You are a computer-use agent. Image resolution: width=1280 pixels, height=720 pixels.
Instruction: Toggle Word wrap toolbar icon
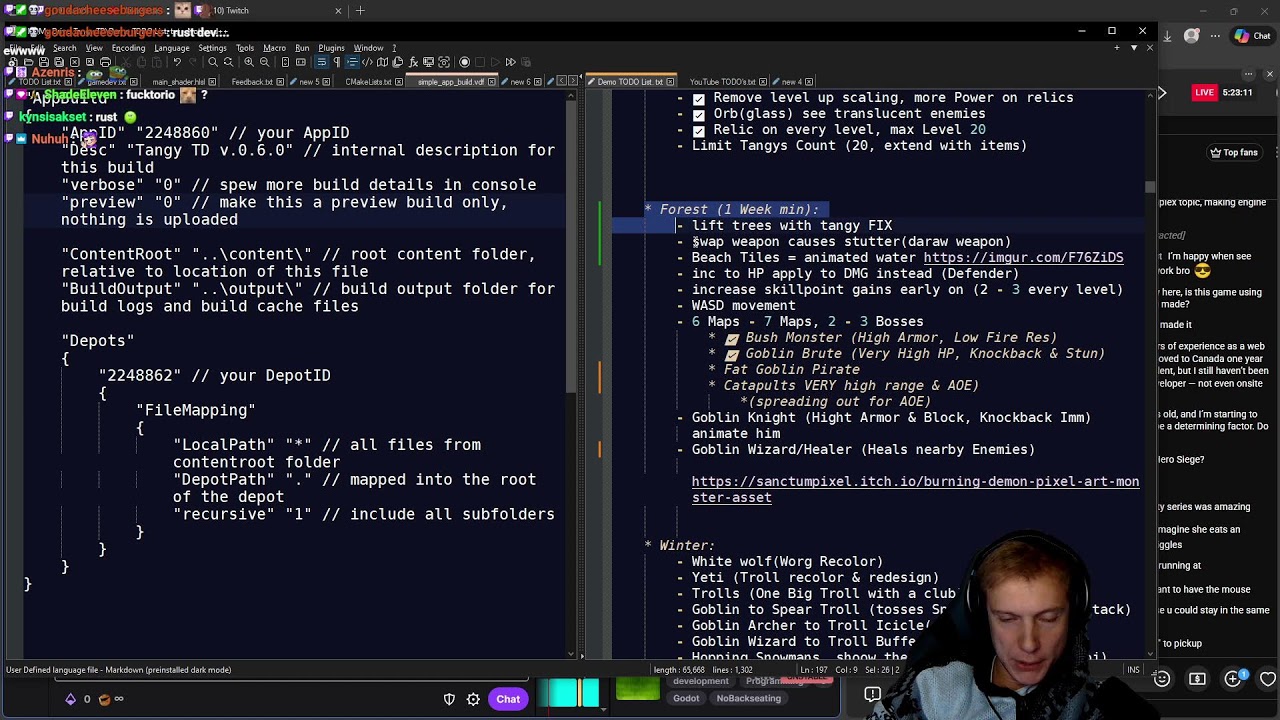coord(322,62)
